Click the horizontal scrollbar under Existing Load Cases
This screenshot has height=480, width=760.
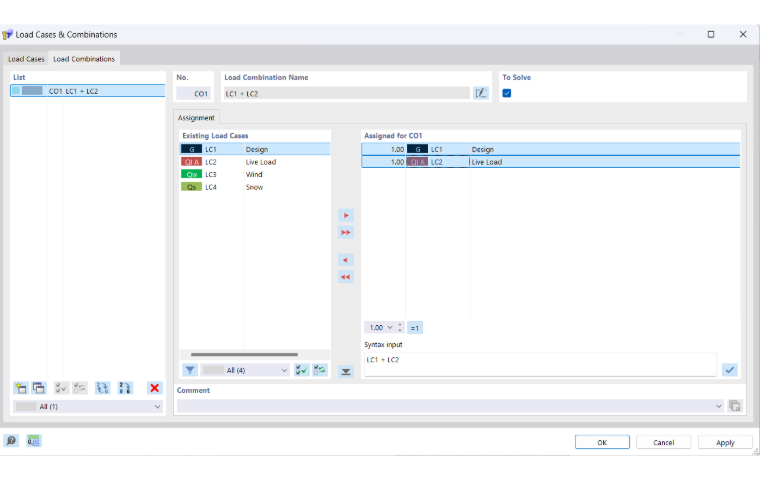pyautogui.click(x=244, y=354)
